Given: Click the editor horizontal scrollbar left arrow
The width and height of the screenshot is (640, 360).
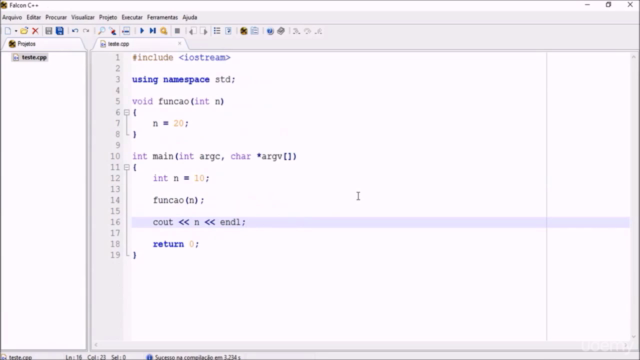Looking at the screenshot, I should 96,345.
